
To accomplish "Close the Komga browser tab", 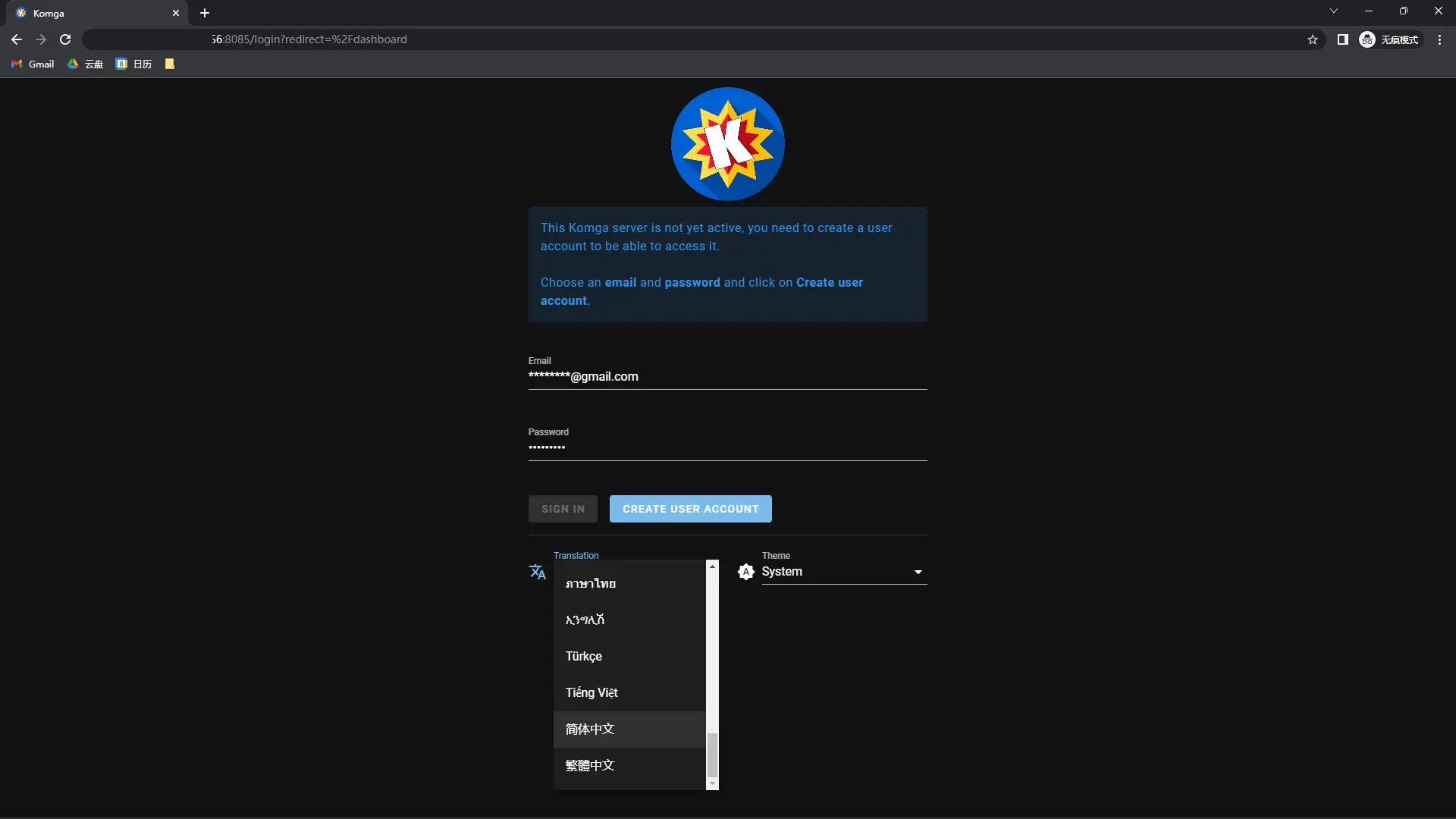I will tap(176, 13).
